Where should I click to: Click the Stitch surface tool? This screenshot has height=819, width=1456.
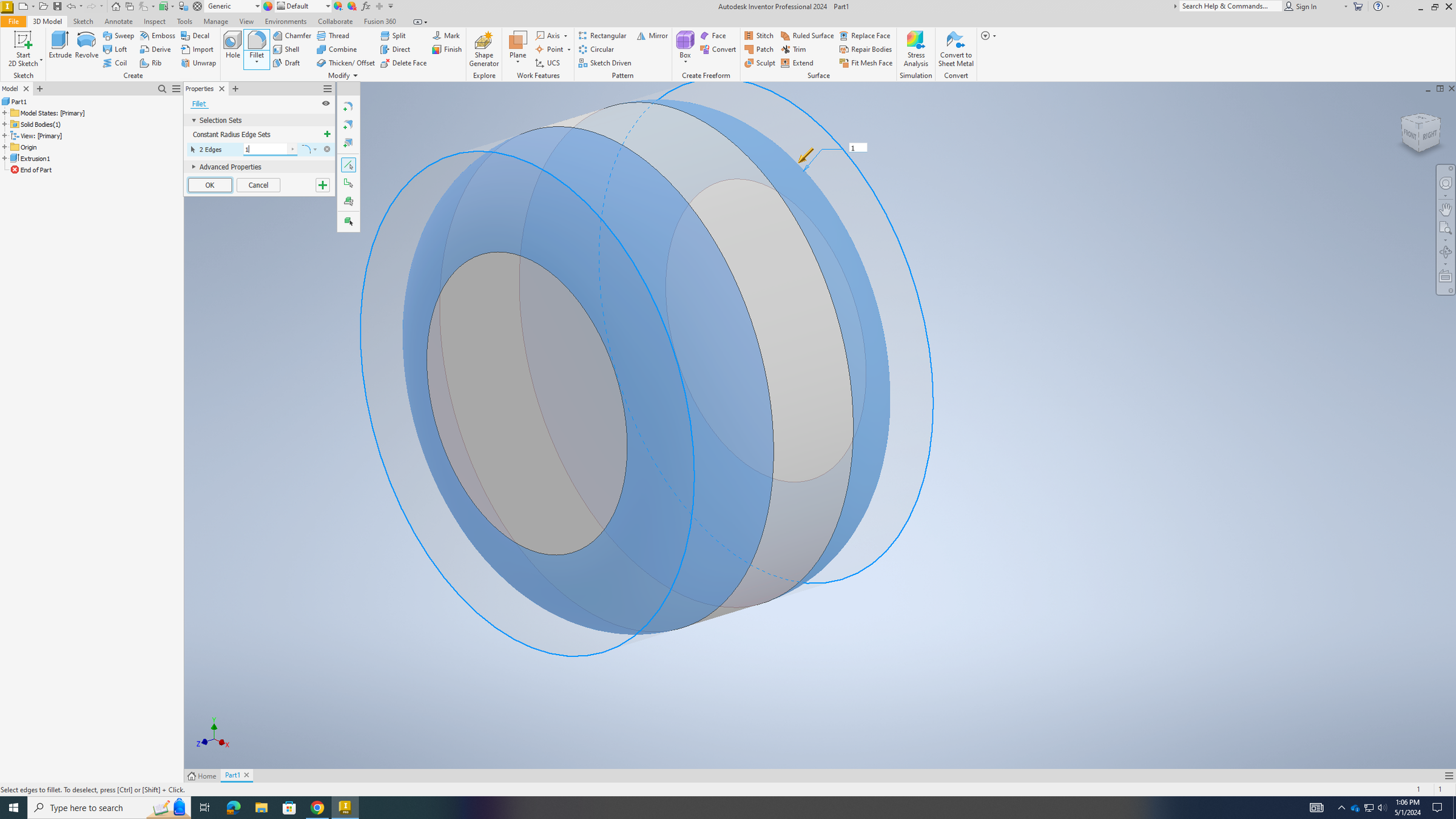coord(758,36)
